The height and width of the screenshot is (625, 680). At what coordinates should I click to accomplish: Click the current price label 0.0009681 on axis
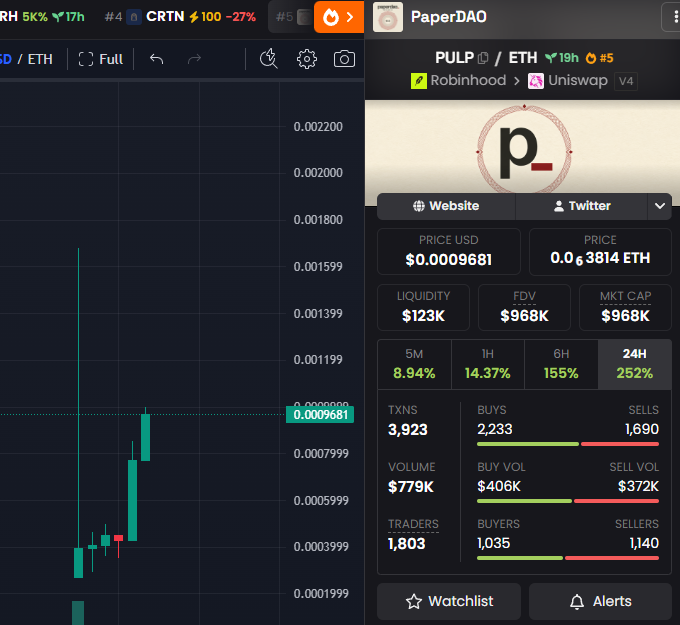tap(320, 415)
